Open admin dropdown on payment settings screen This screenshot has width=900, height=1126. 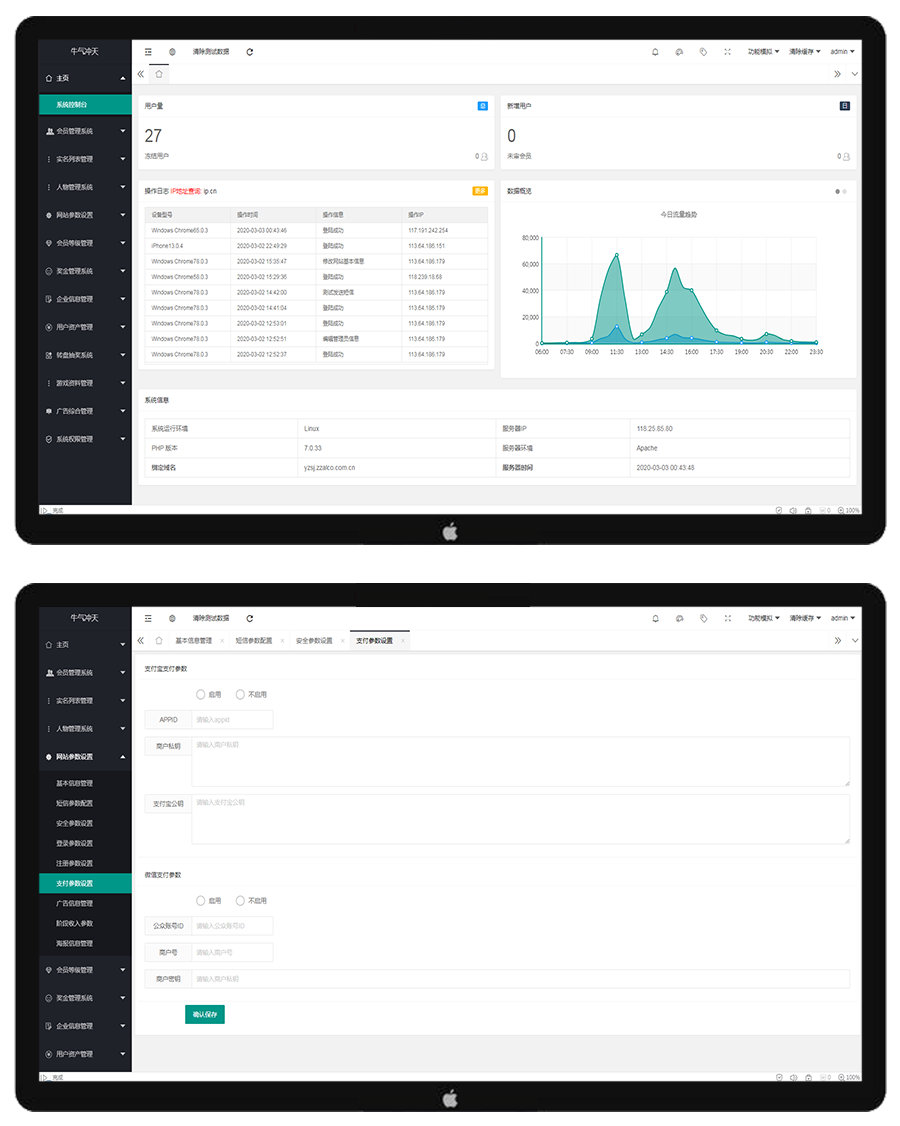(x=843, y=618)
